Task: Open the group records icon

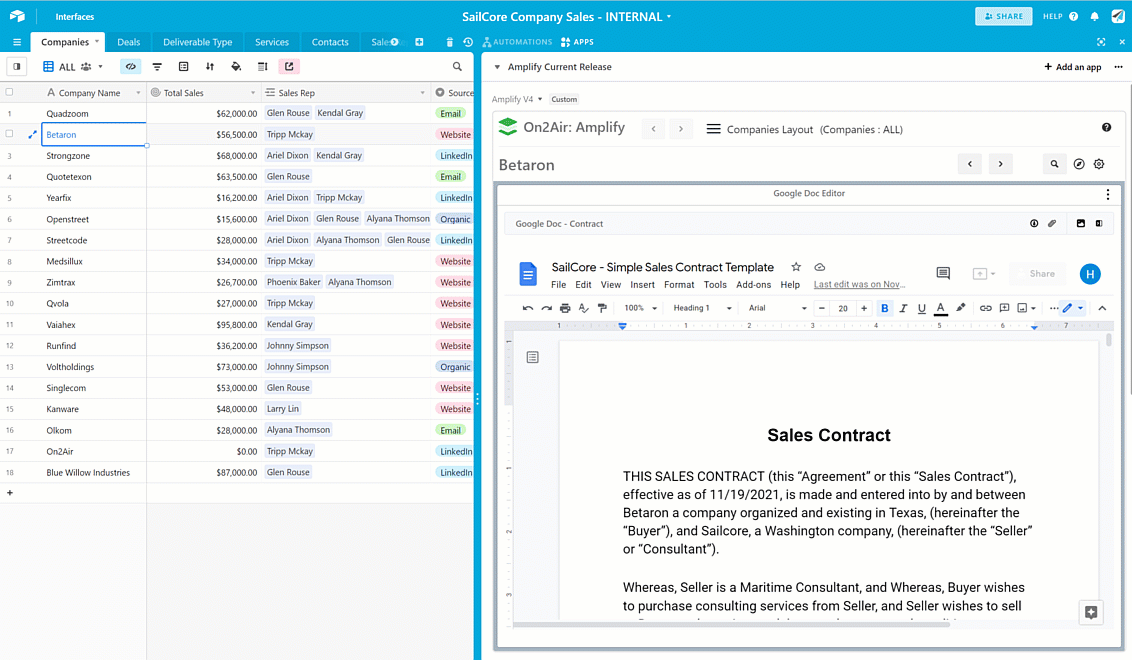Action: click(183, 66)
